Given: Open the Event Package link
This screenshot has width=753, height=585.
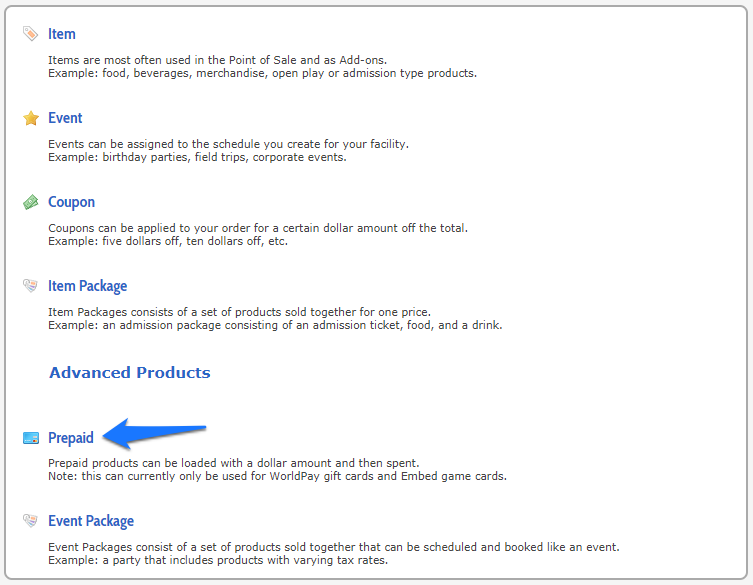Looking at the screenshot, I should click(x=91, y=521).
